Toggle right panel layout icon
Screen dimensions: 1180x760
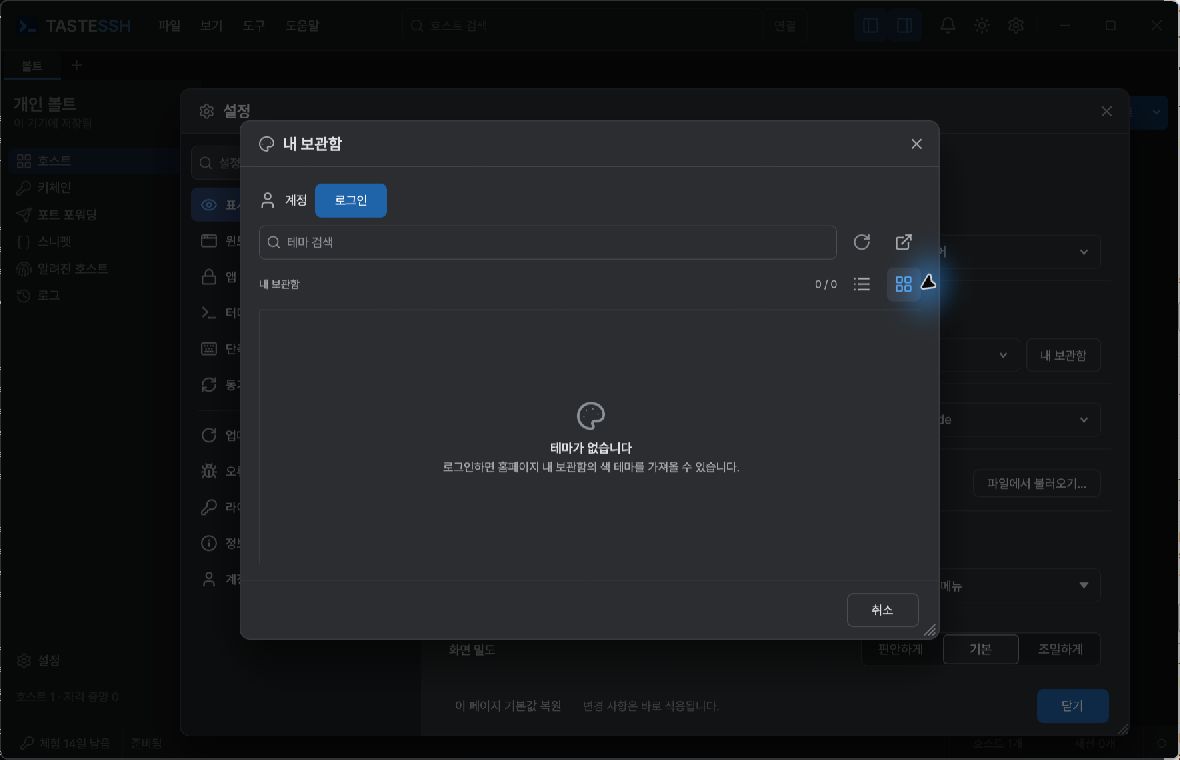click(x=905, y=26)
